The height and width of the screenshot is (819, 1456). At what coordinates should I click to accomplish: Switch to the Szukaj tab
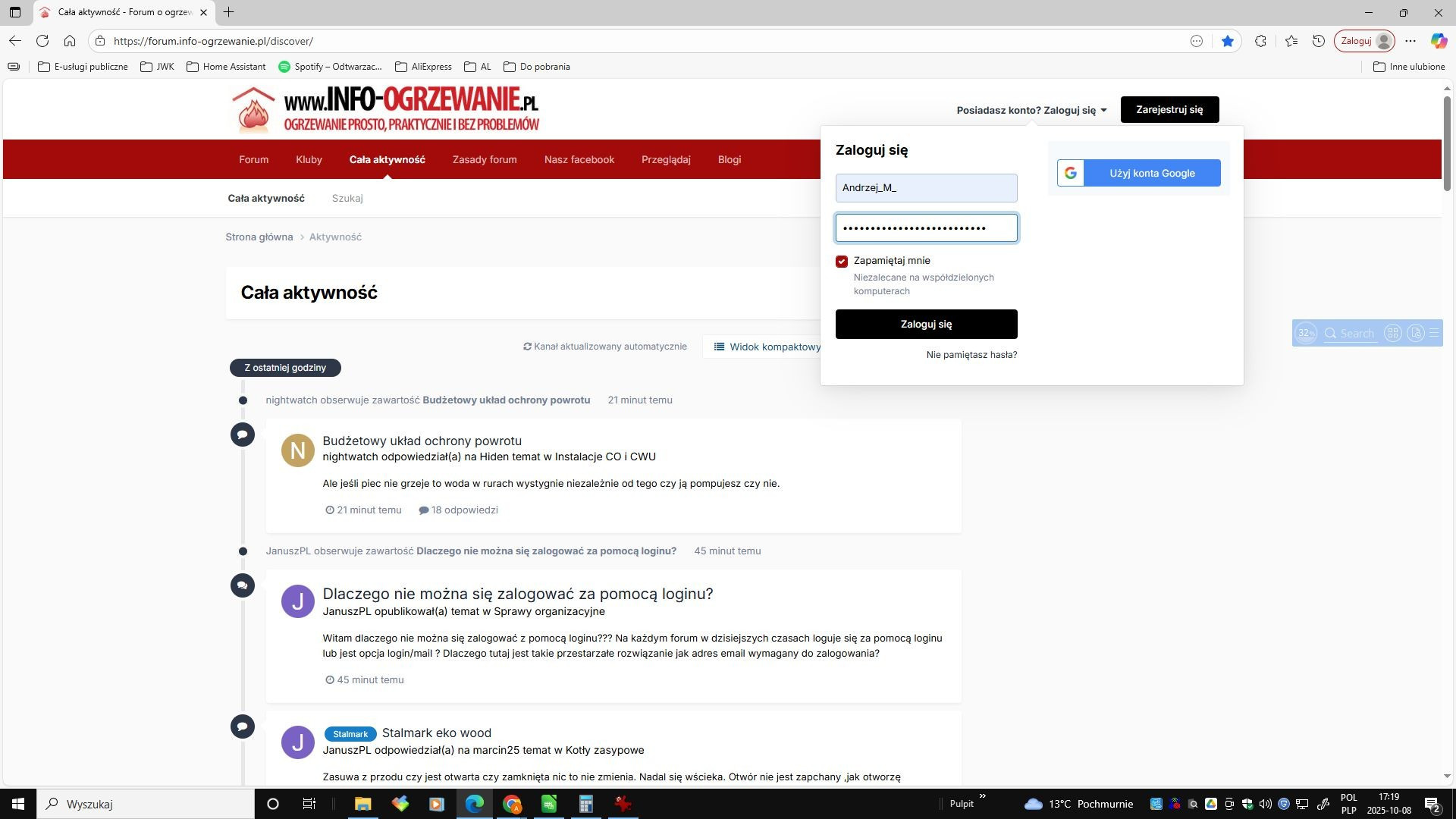point(347,198)
